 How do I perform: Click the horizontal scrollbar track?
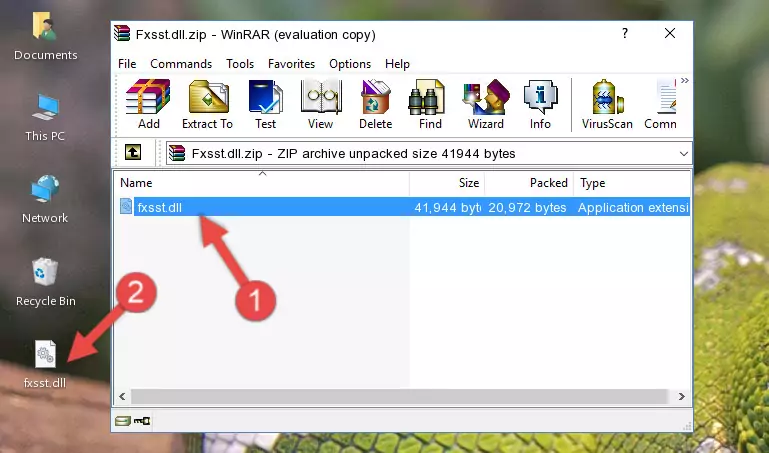pos(399,397)
